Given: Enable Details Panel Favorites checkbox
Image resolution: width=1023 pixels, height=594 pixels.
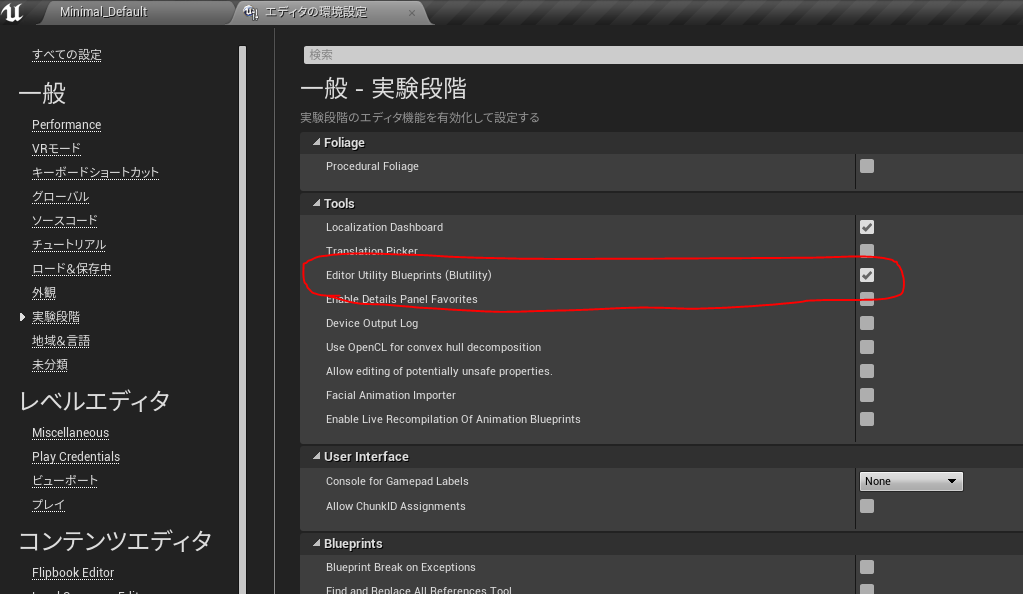Looking at the screenshot, I should [x=867, y=299].
